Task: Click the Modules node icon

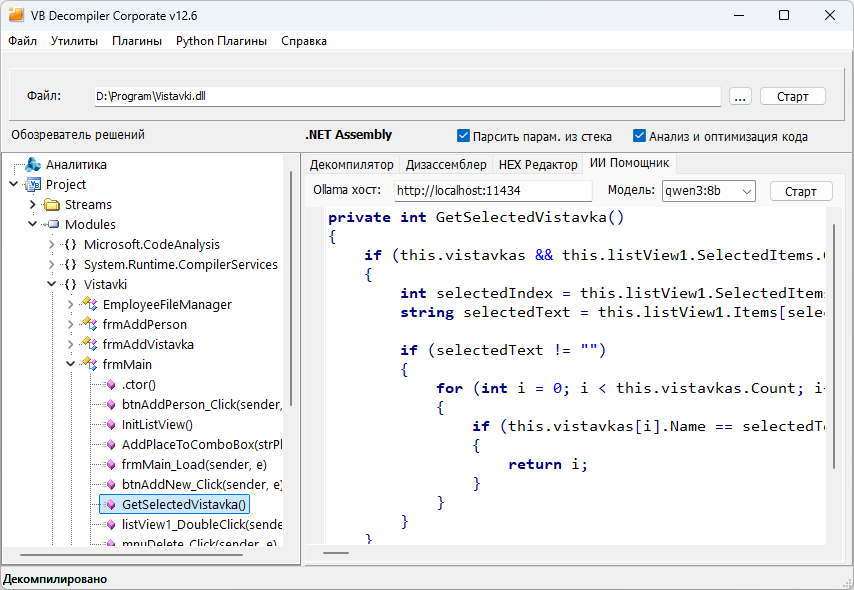Action: click(x=53, y=224)
